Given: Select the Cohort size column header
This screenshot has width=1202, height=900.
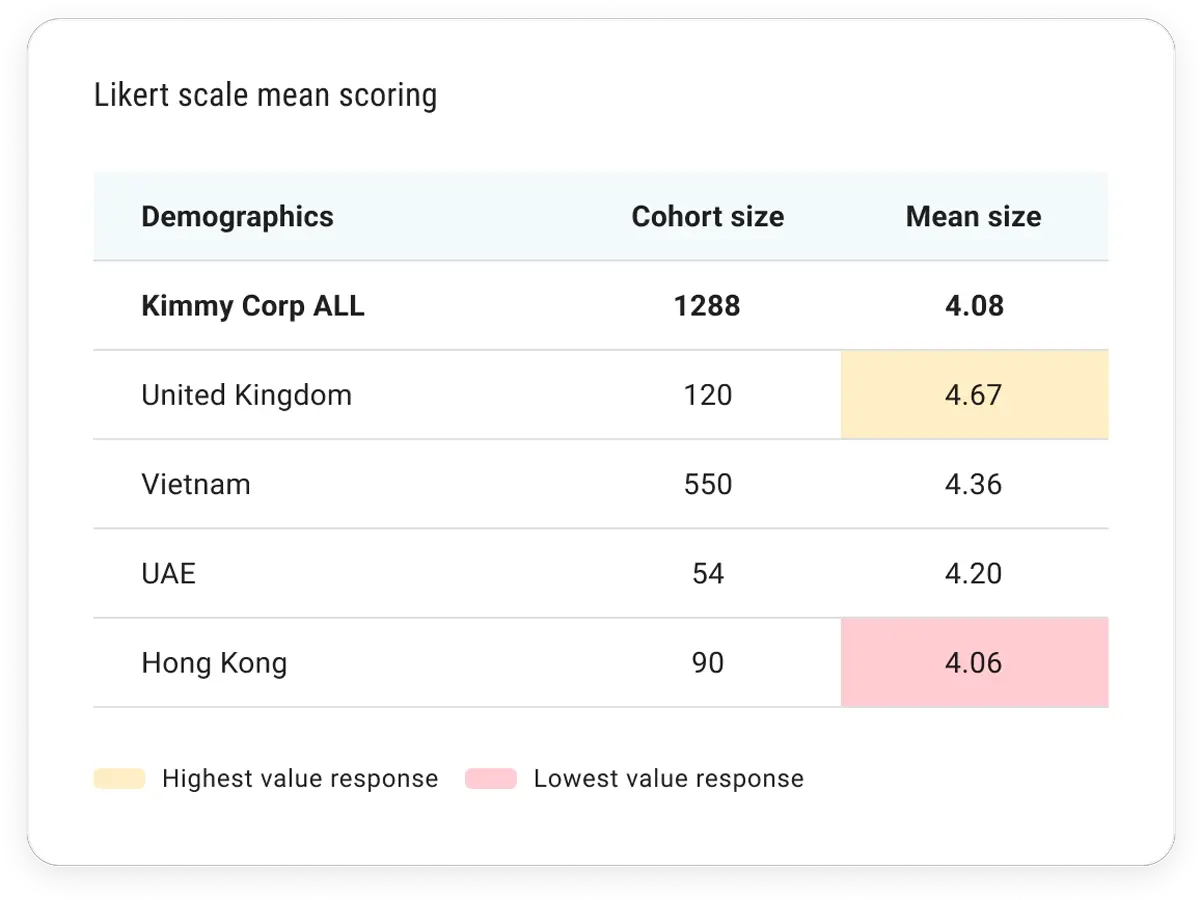Looking at the screenshot, I should 707,217.
